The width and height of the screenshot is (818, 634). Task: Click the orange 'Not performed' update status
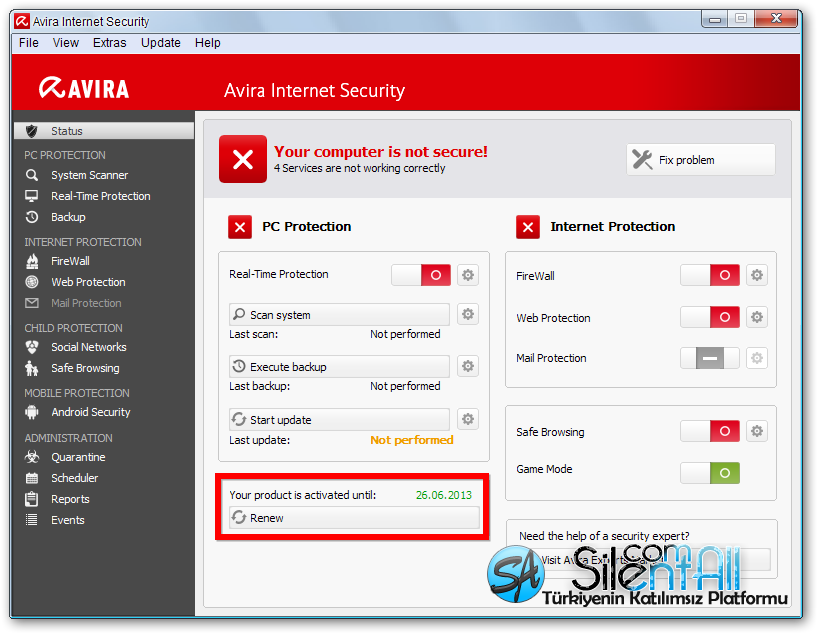click(412, 440)
